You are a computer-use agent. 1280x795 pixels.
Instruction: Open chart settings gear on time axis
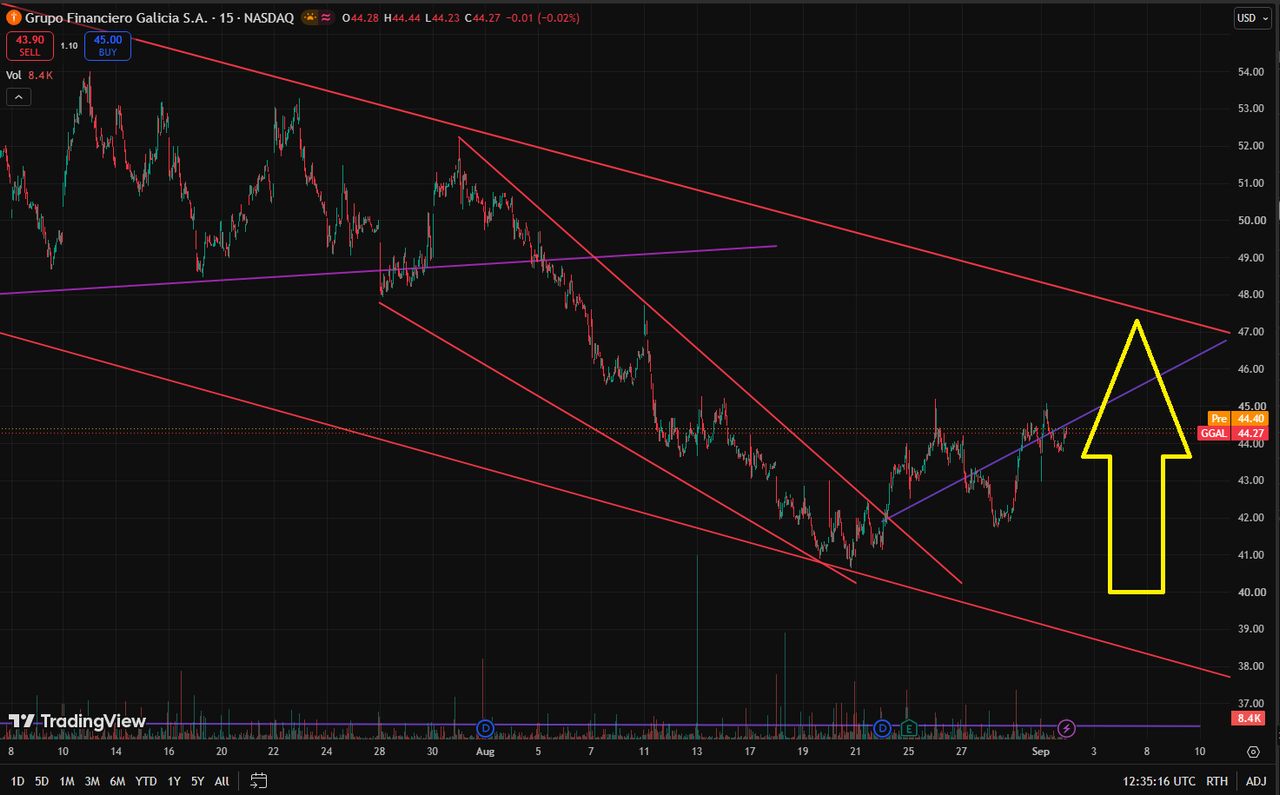(x=1253, y=751)
